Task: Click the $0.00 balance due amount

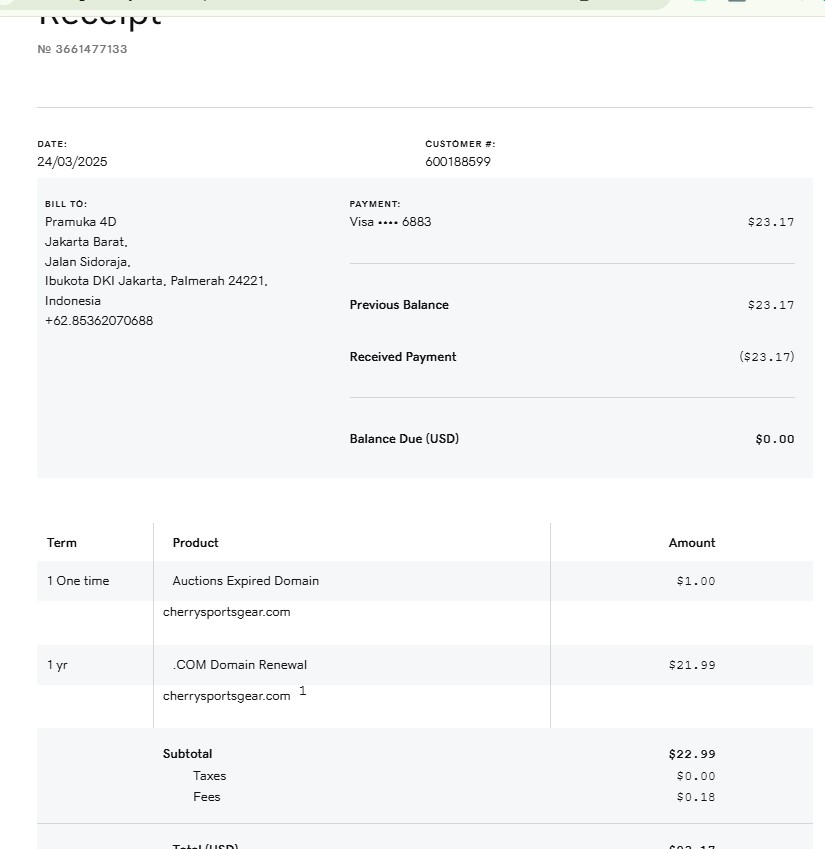Action: [774, 439]
